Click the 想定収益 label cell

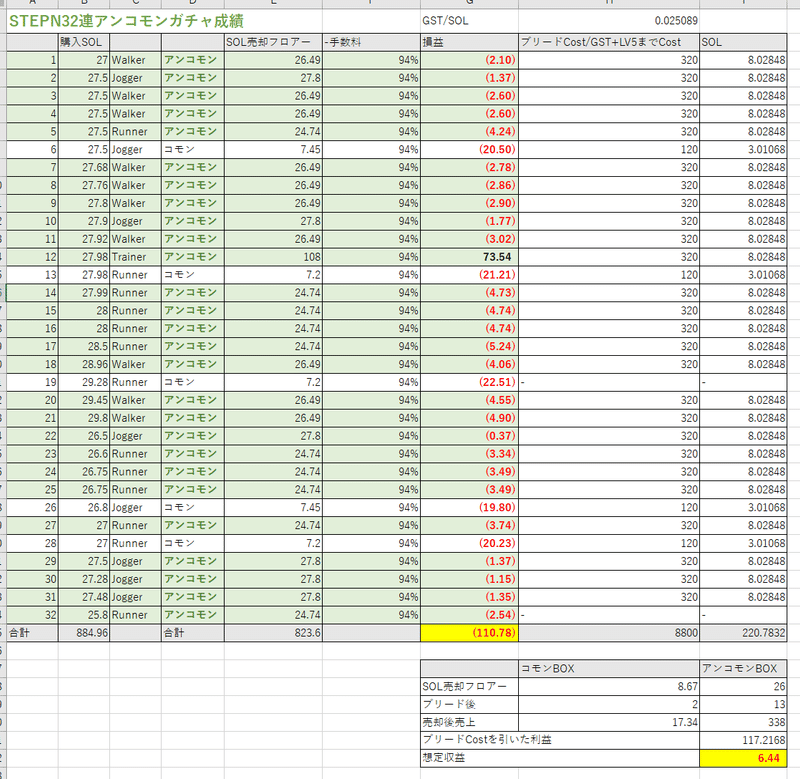coord(560,758)
